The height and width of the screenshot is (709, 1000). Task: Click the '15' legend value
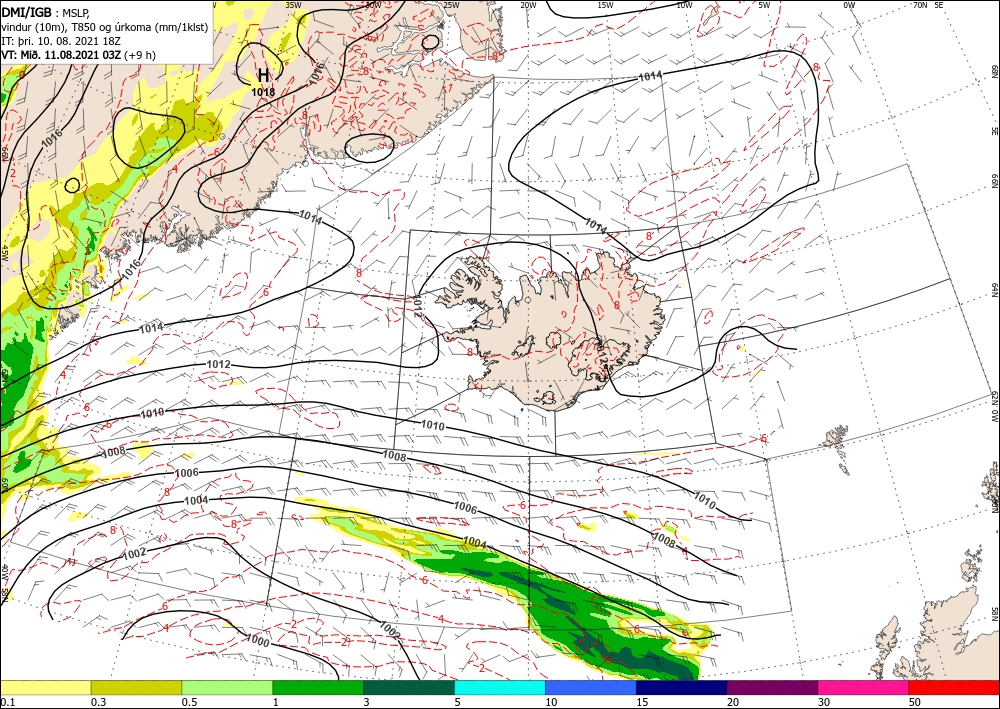click(642, 702)
